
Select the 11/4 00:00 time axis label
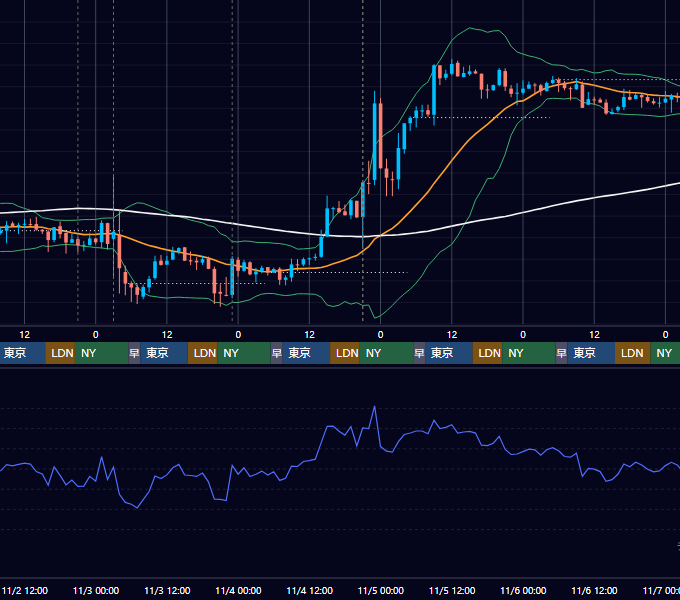[238, 590]
